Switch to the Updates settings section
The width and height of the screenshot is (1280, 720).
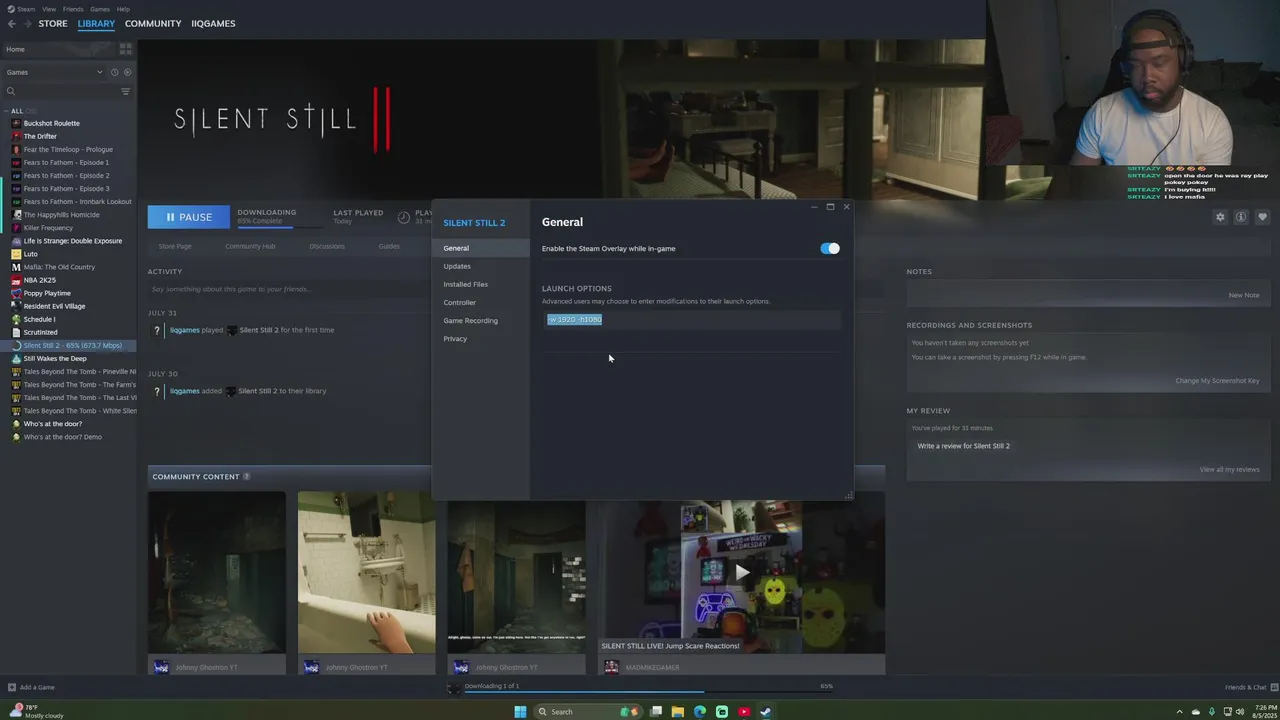click(x=457, y=266)
